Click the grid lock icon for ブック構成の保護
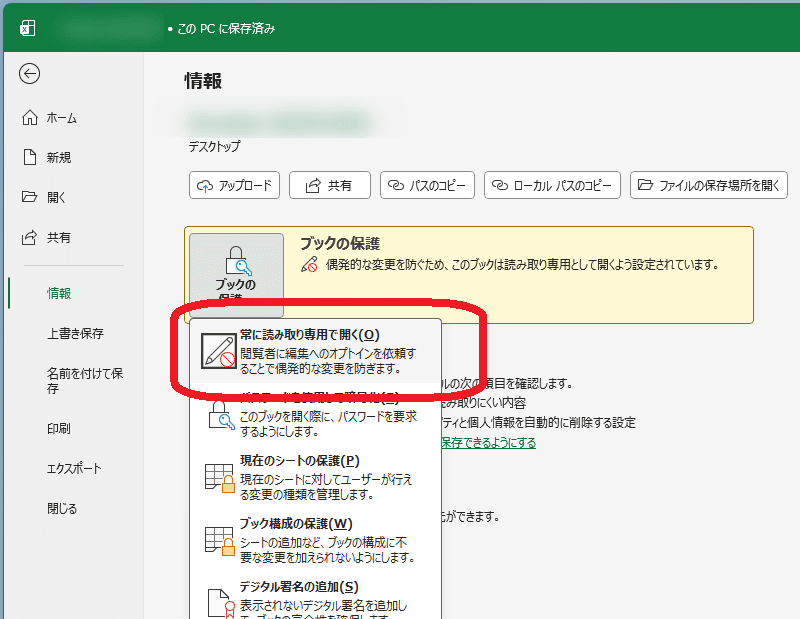The height and width of the screenshot is (619, 800). coord(220,541)
